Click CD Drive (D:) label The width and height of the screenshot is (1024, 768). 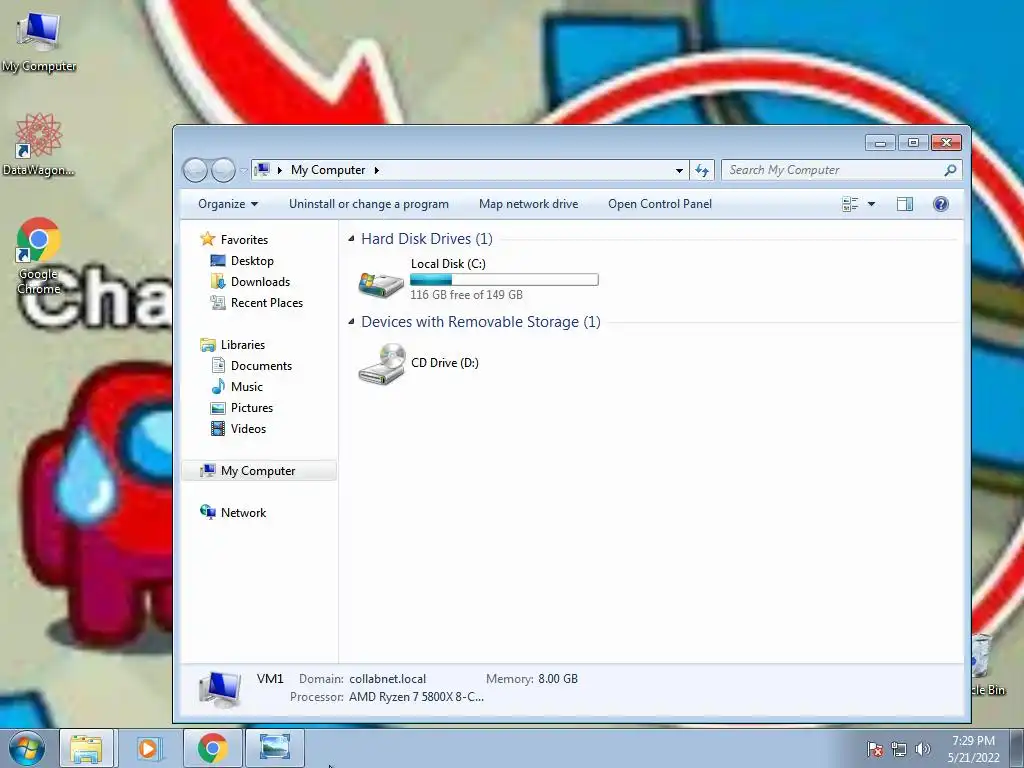(445, 362)
